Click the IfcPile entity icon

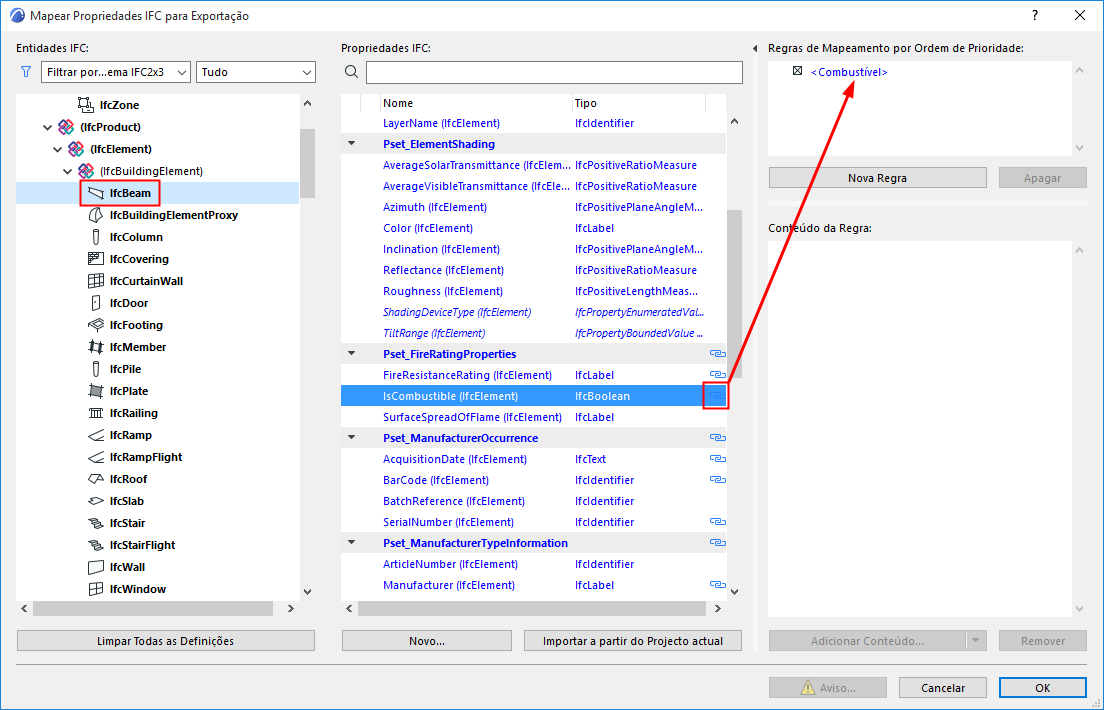click(x=96, y=369)
